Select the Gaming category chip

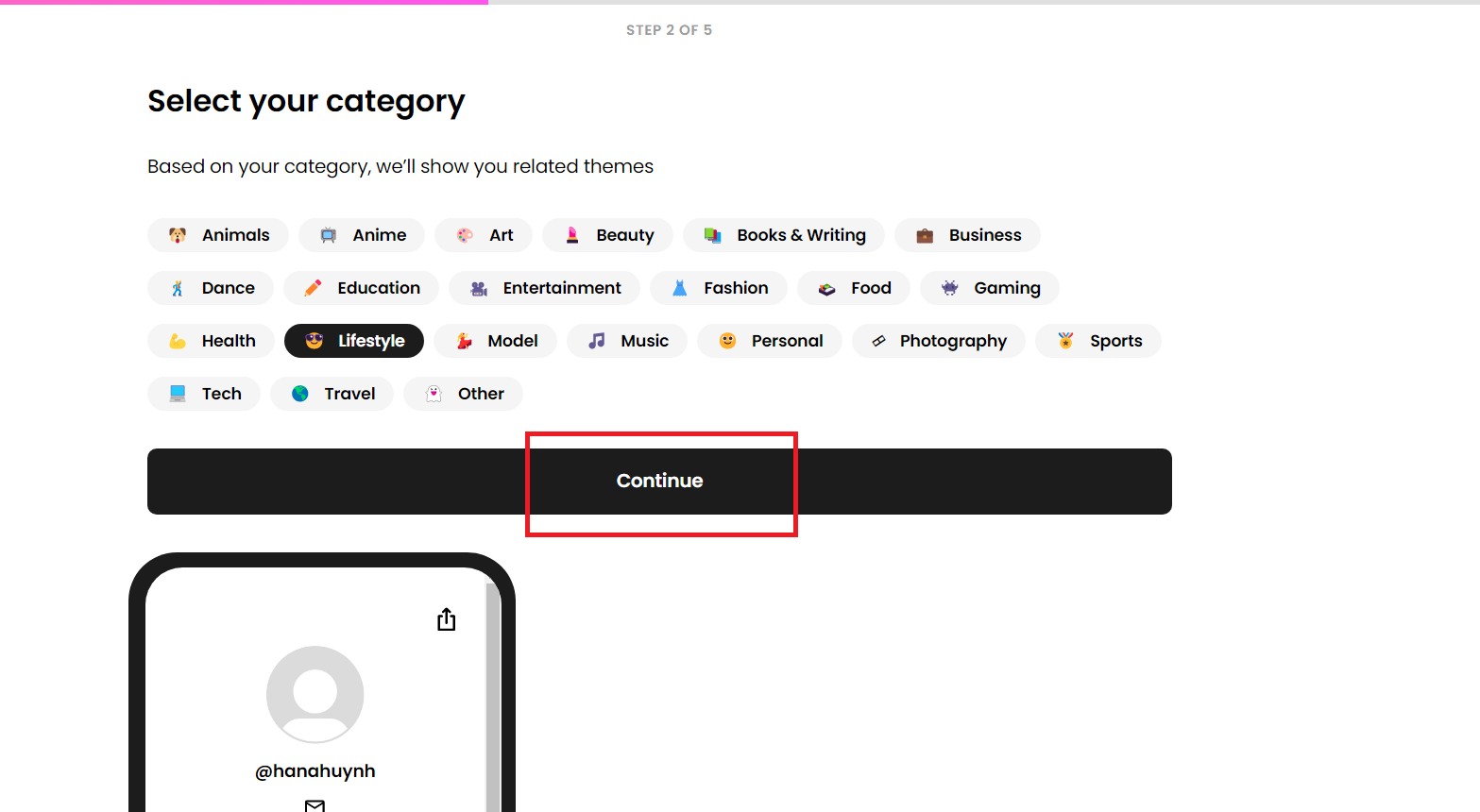tap(990, 288)
